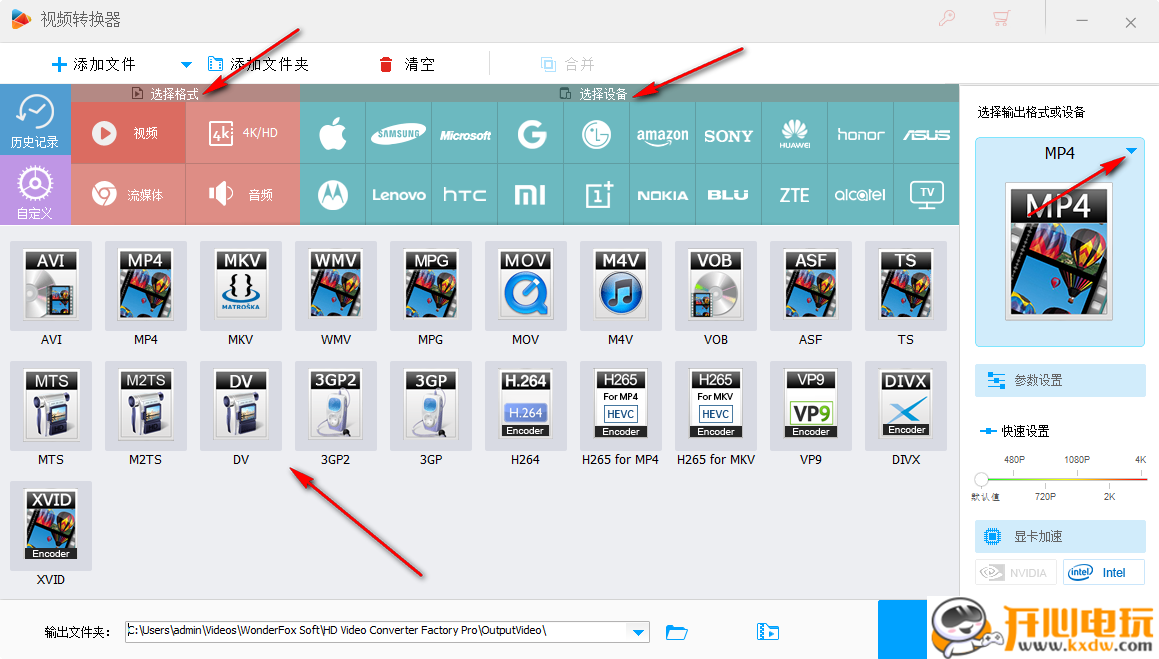This screenshot has height=659, width=1159.
Task: Open Xiaomi MI device presets
Action: (x=531, y=194)
